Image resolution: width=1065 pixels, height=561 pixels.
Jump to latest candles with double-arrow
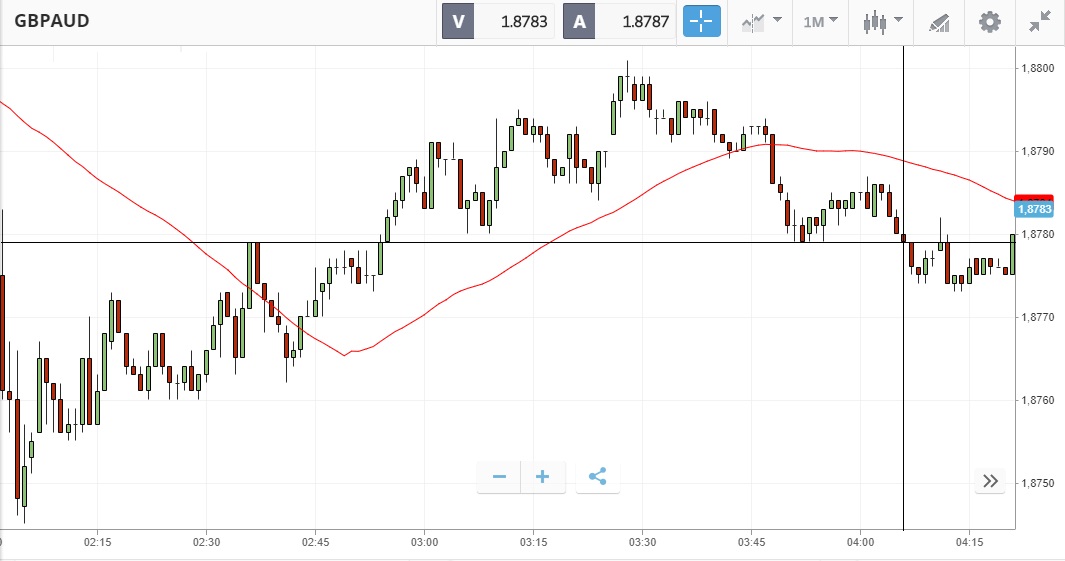(x=990, y=481)
